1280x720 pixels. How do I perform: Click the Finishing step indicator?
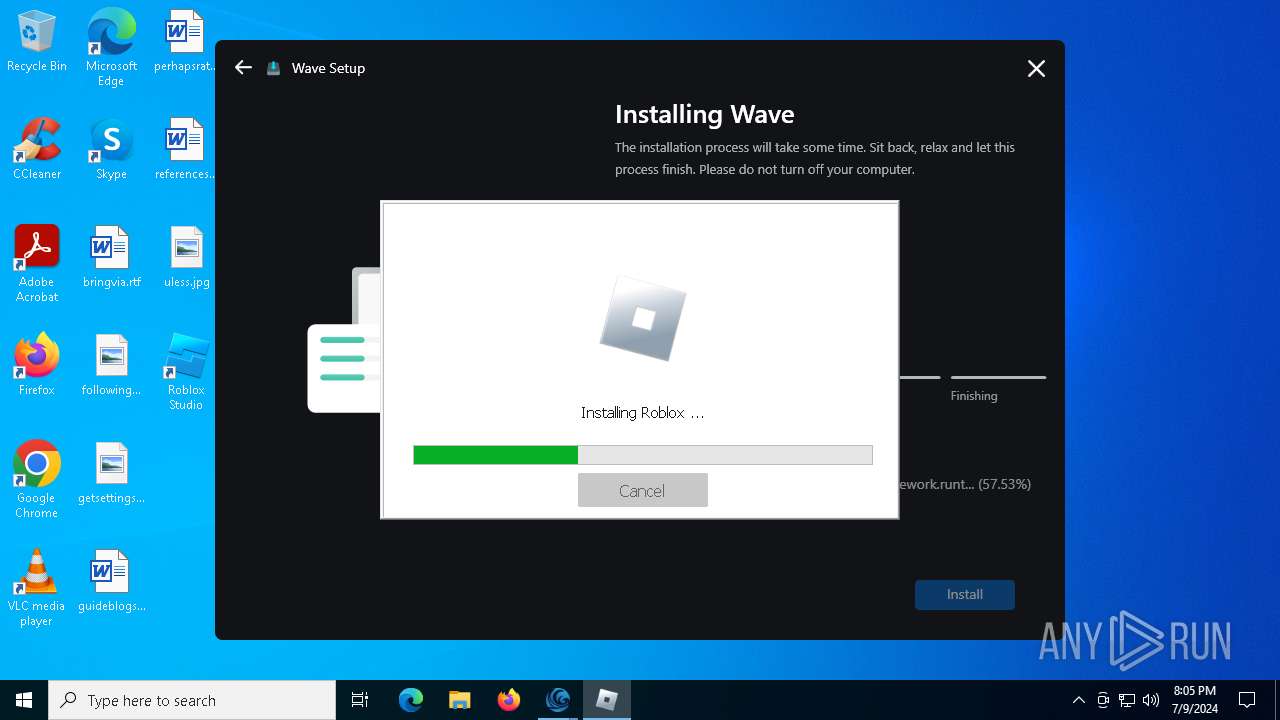998,387
